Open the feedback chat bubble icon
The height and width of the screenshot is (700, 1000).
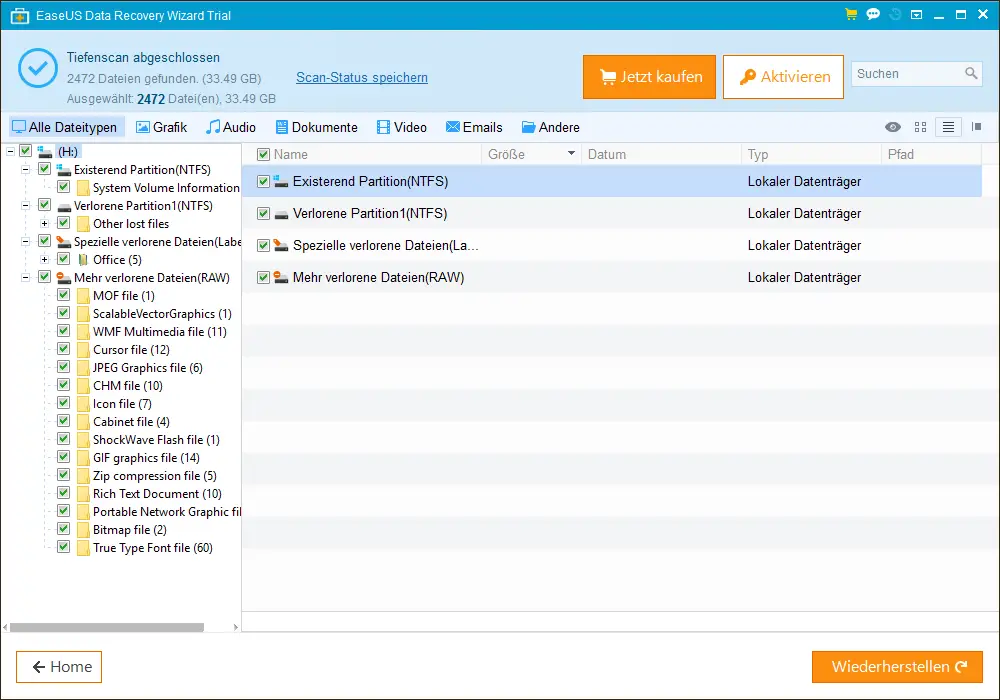[873, 14]
